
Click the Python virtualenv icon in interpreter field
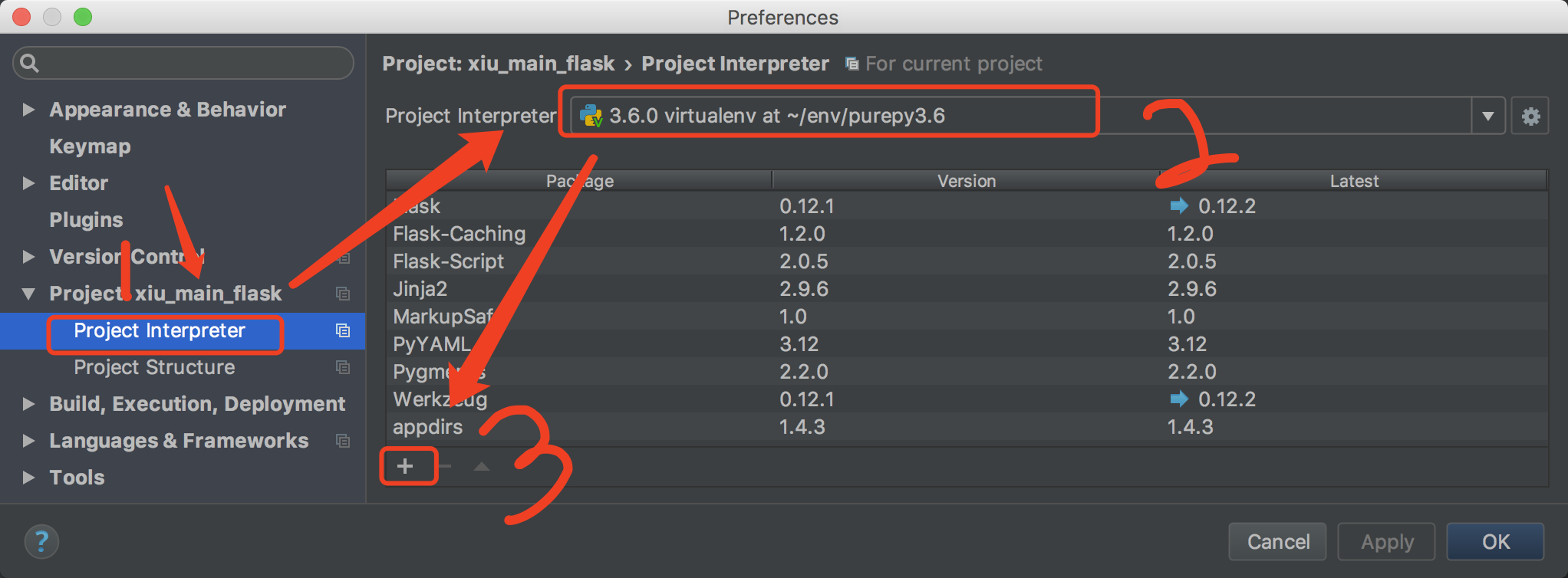[591, 116]
